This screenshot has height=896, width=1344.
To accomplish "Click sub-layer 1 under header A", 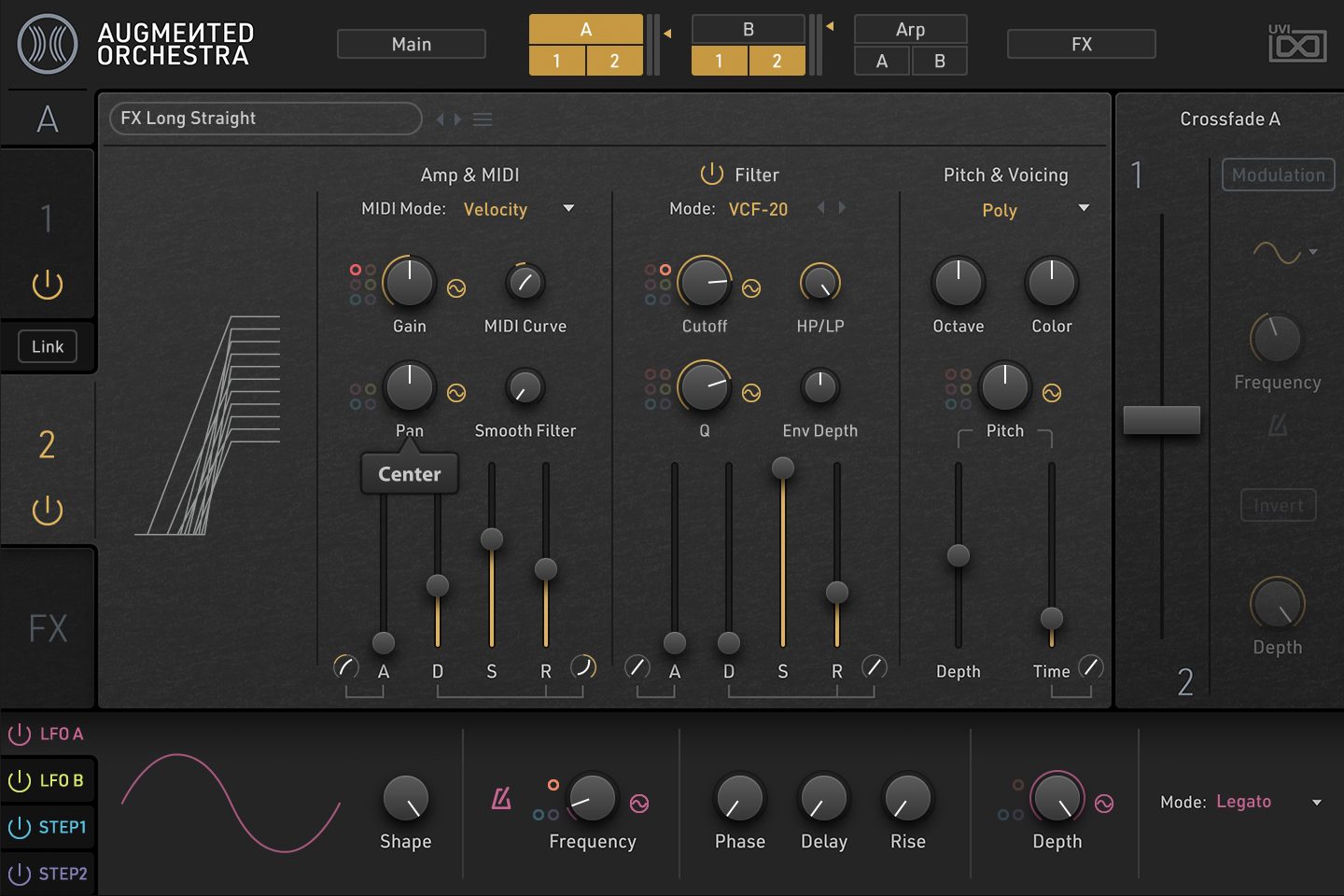I will point(557,61).
